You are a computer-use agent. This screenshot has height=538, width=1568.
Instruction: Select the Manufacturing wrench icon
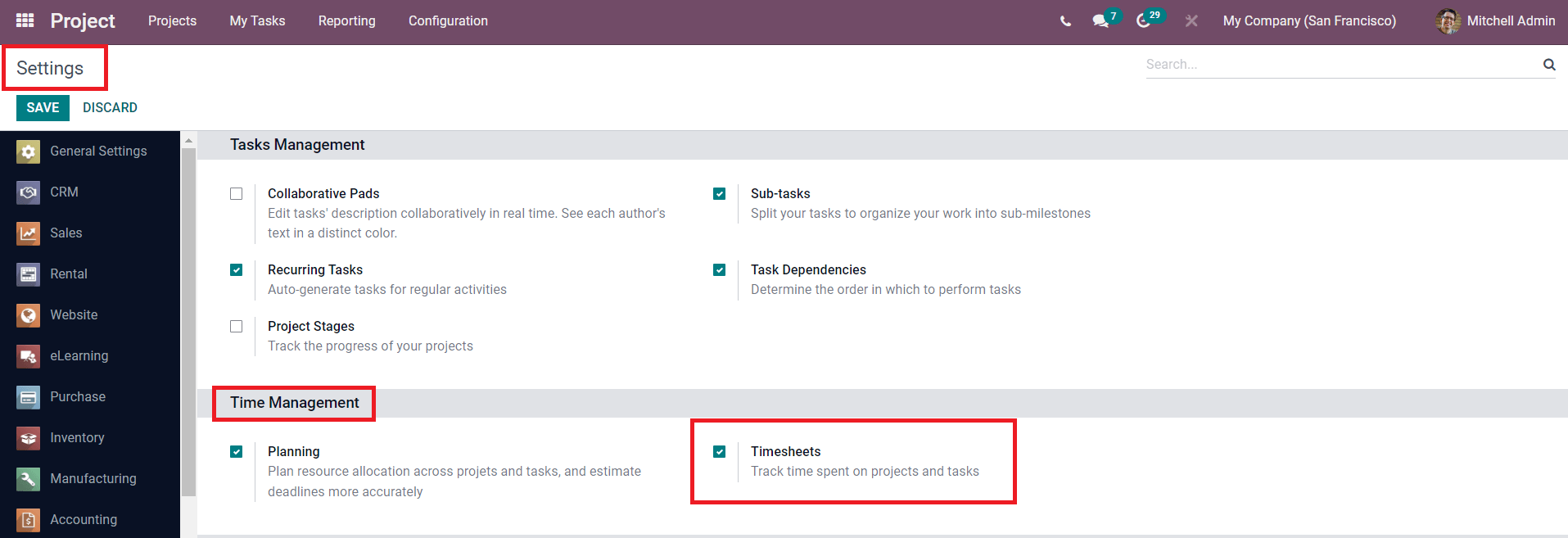[29, 479]
